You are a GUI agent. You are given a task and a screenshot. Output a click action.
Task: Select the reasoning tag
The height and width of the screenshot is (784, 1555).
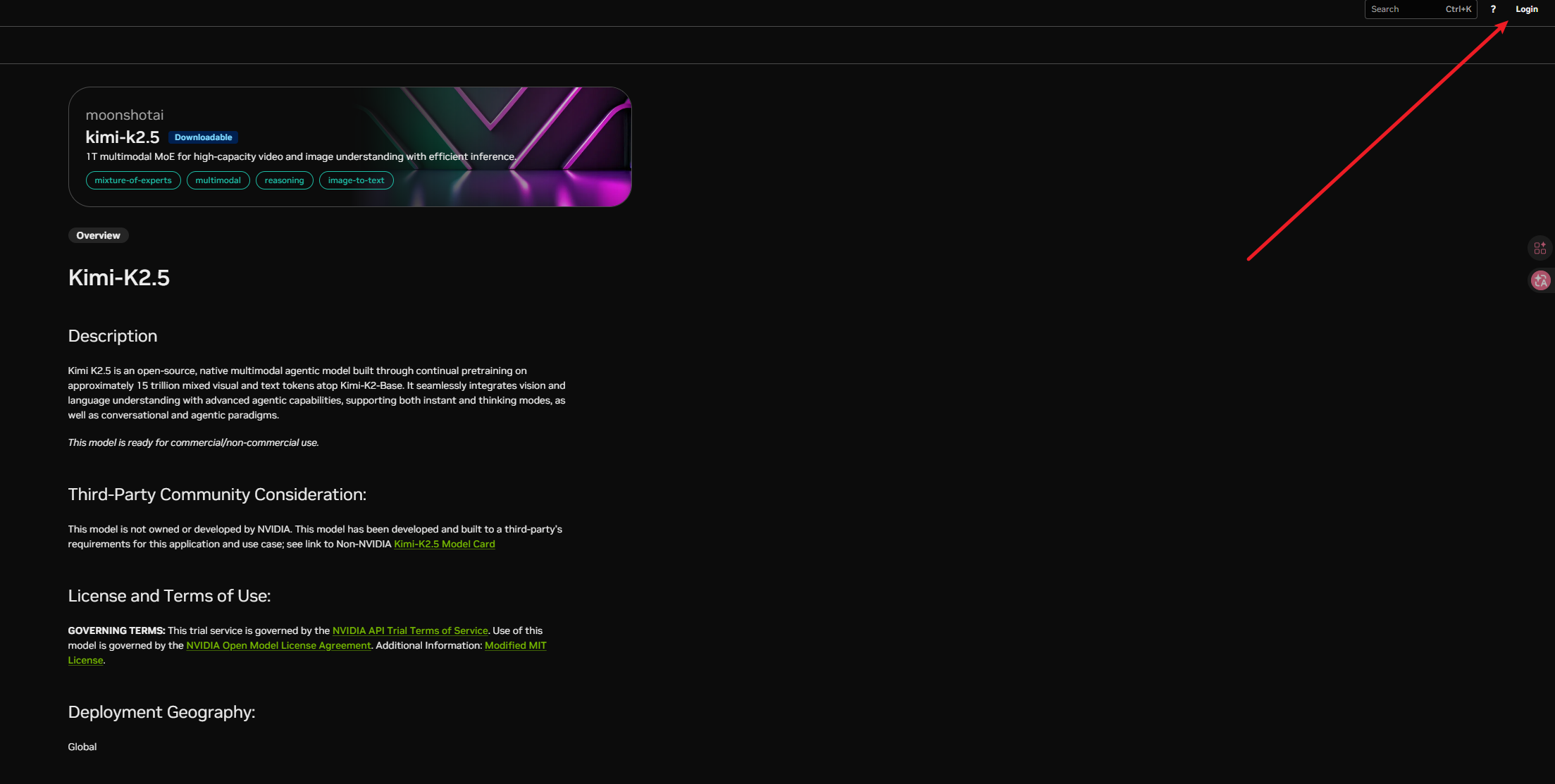(x=285, y=180)
